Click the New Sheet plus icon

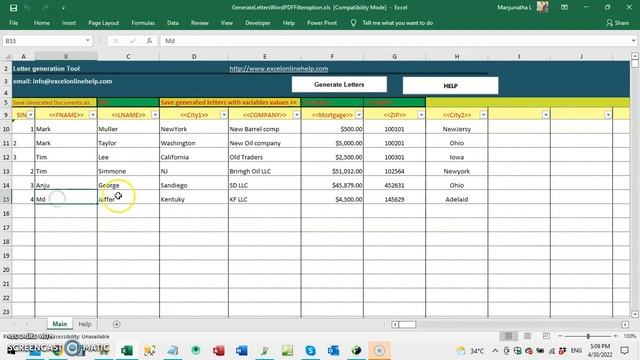(x=116, y=324)
